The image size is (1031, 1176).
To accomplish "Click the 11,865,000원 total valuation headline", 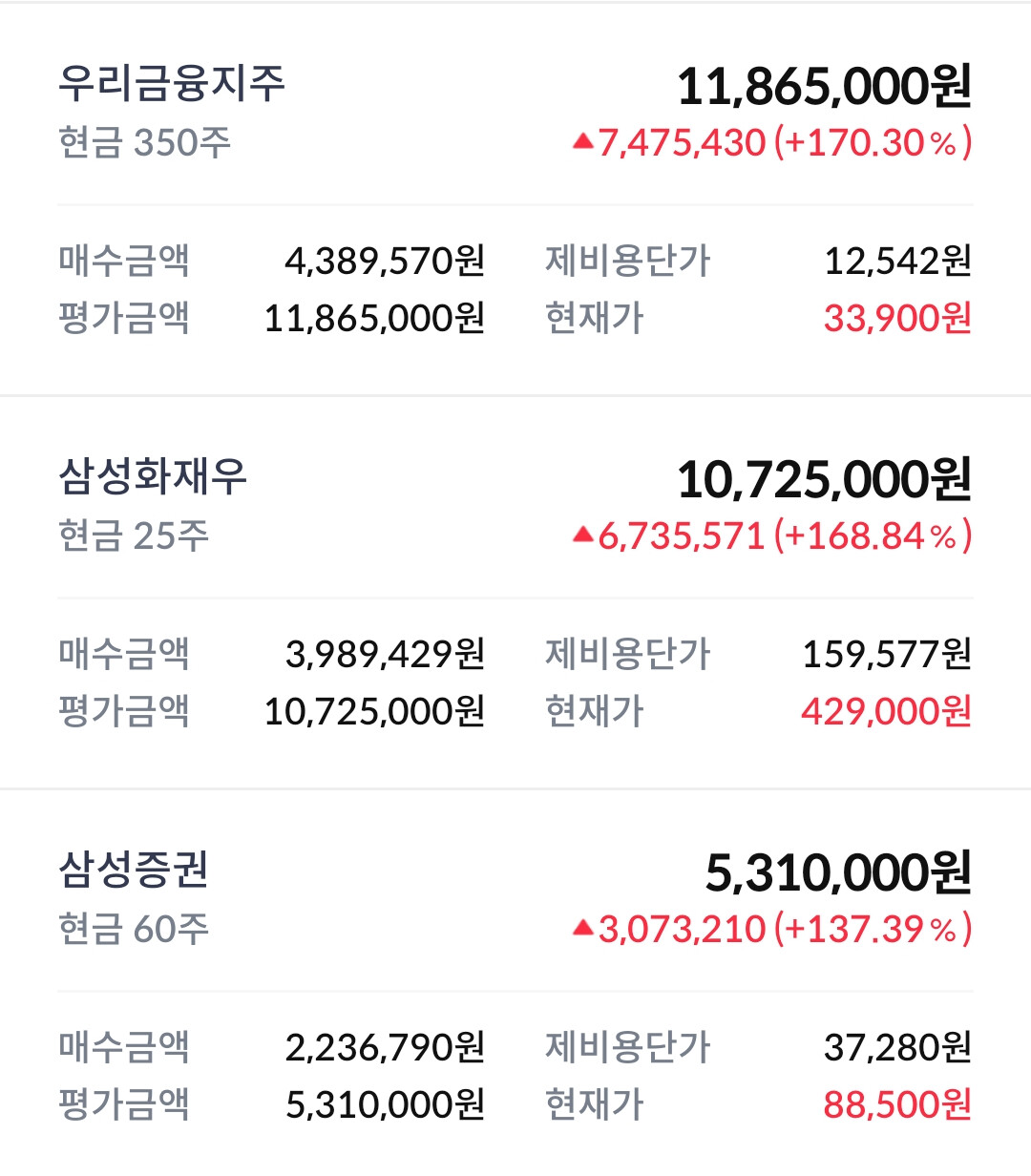I will point(825,86).
